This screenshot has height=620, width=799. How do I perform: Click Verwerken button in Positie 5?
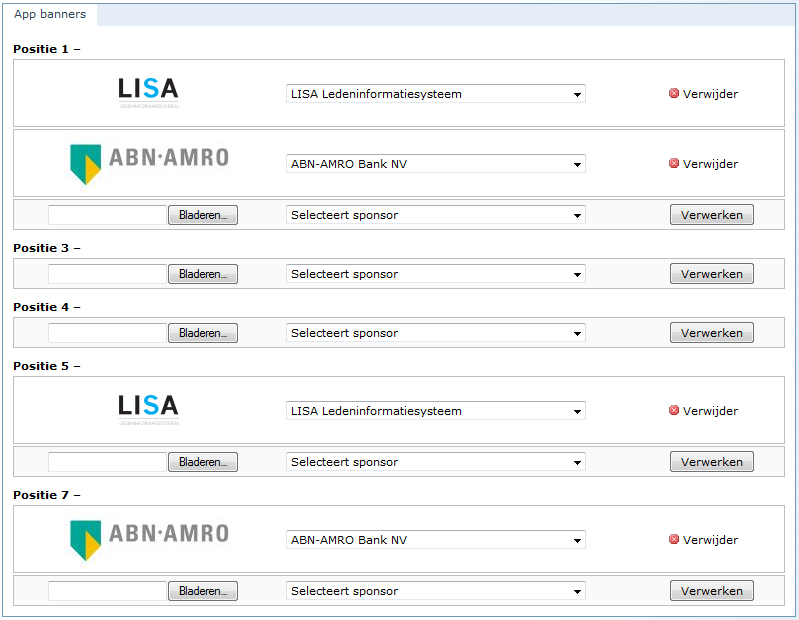[711, 462]
